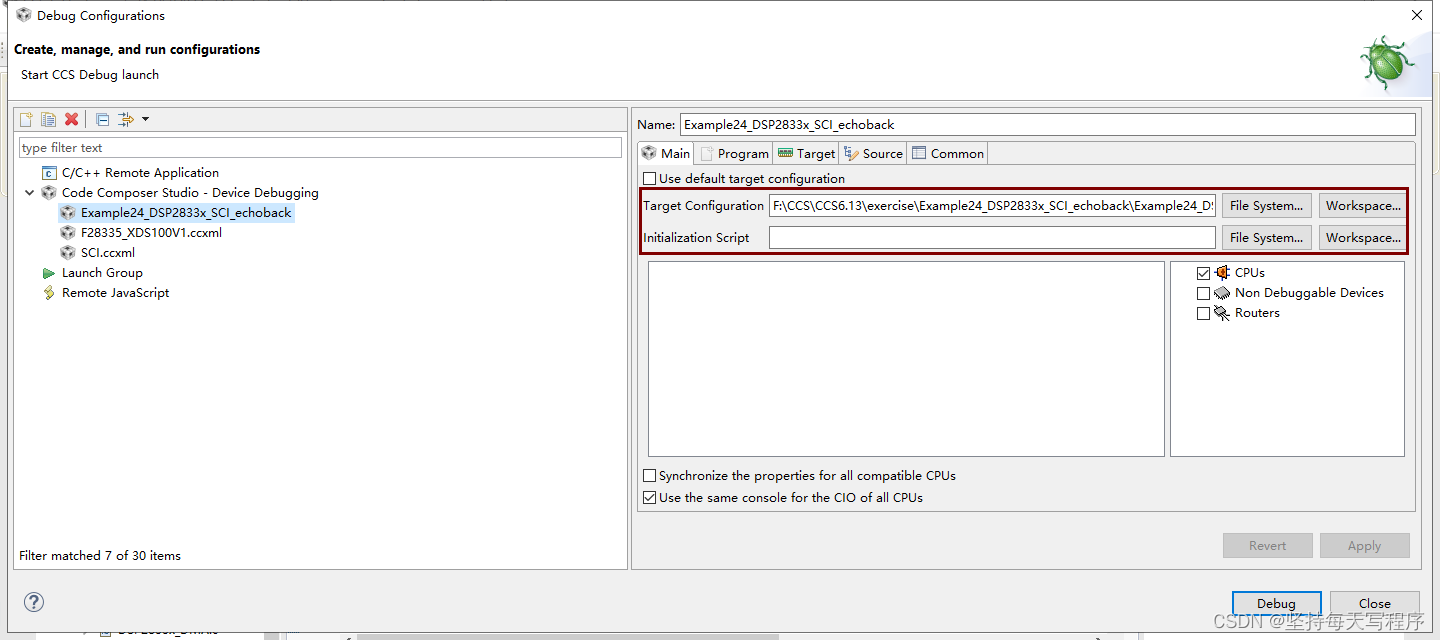Click the Close button at bottom
Viewport: 1440px width, 640px height.
pyautogui.click(x=1374, y=603)
